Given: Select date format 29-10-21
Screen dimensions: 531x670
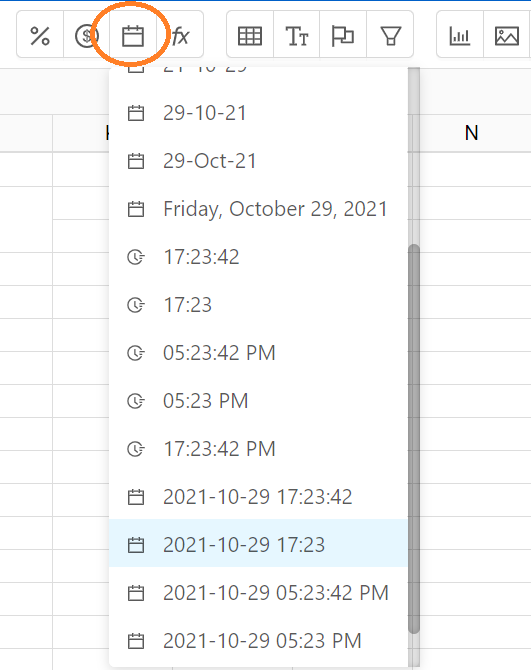Looking at the screenshot, I should (x=258, y=113).
